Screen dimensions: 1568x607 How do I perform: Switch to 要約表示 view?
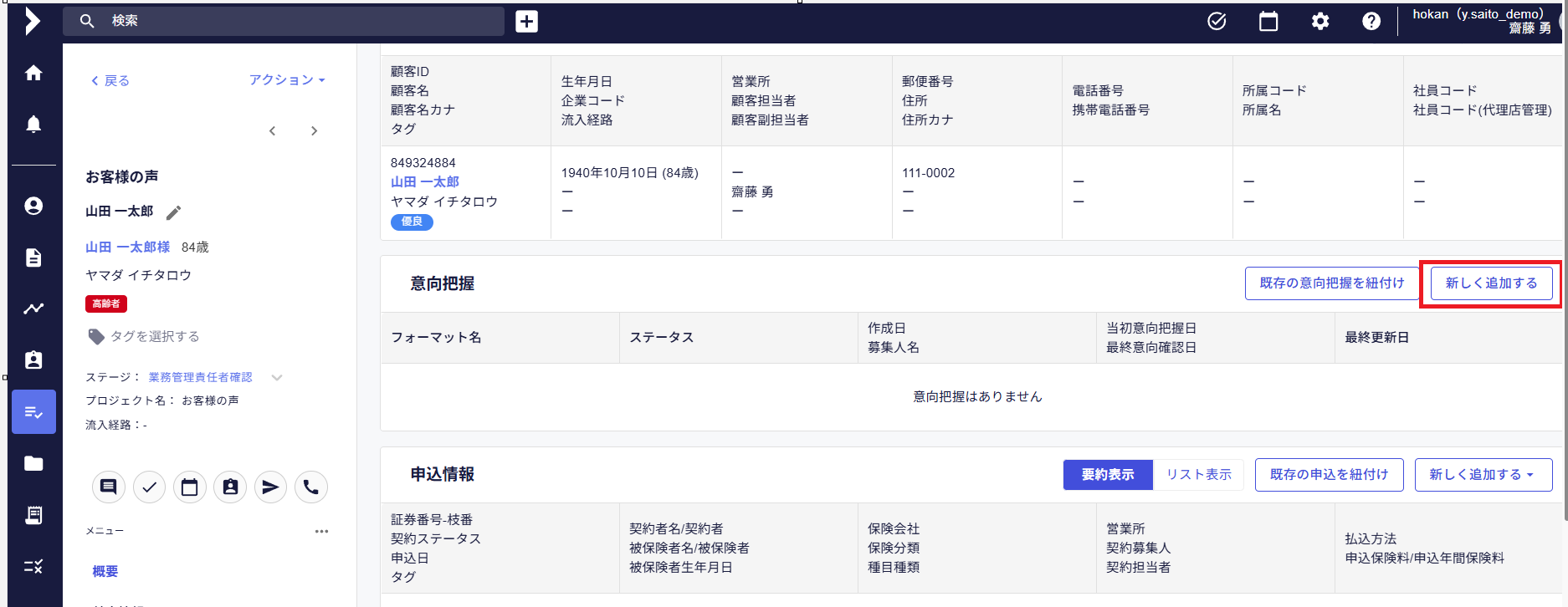point(1107,475)
